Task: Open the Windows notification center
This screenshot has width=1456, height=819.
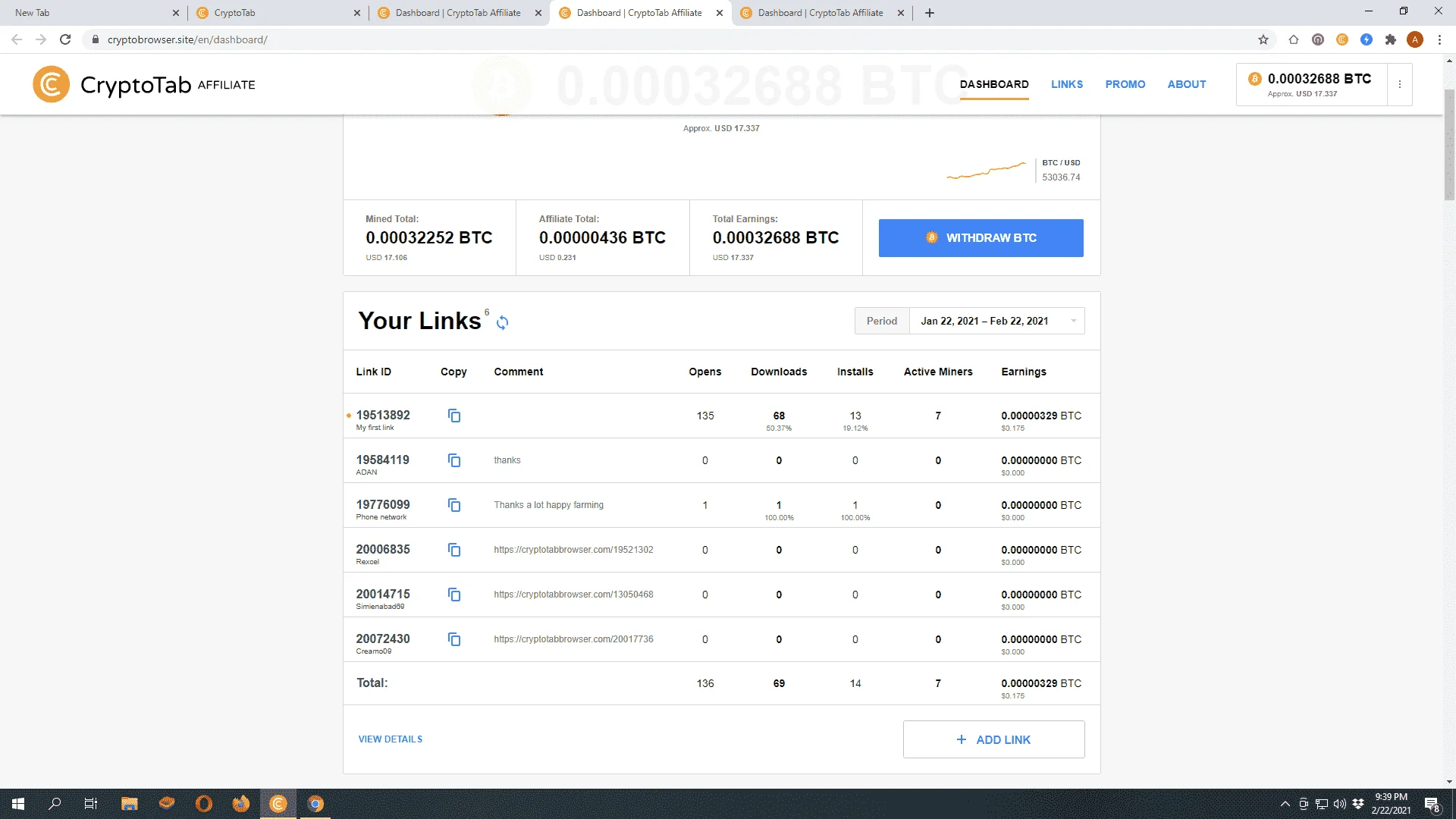Action: pyautogui.click(x=1432, y=804)
